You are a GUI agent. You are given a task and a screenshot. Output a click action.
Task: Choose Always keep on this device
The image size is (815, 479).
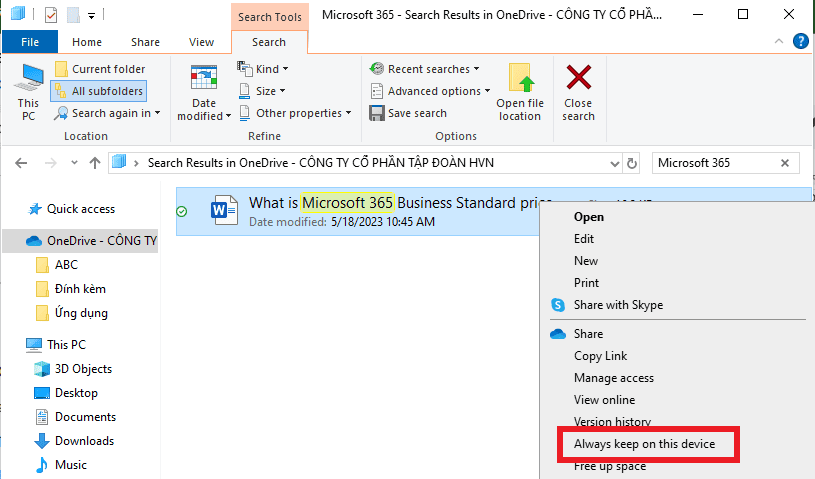(645, 444)
